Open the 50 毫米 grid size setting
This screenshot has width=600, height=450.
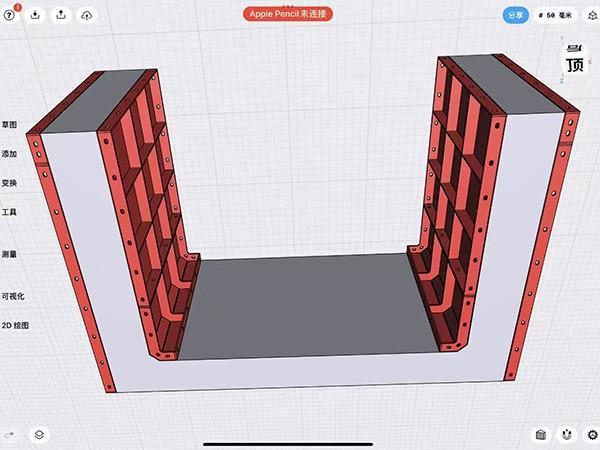[557, 15]
